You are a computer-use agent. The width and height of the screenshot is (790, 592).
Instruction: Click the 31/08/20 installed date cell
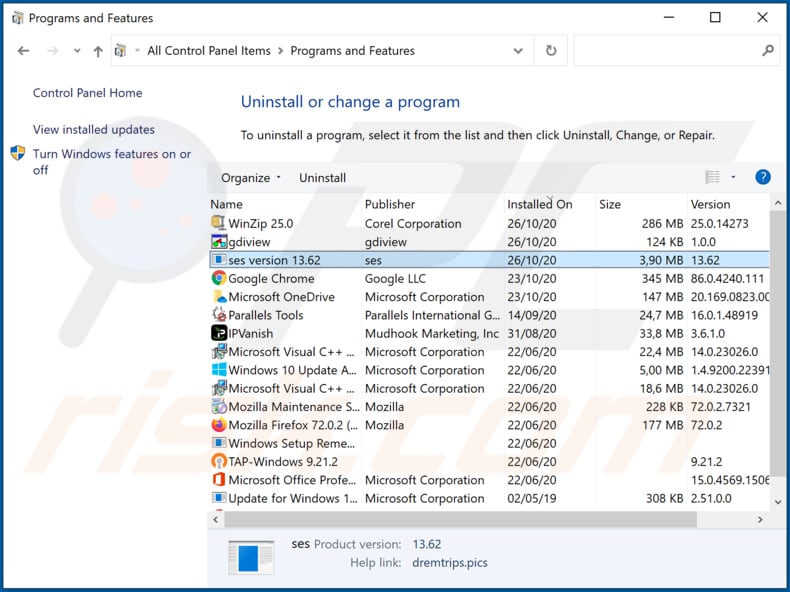[532, 334]
